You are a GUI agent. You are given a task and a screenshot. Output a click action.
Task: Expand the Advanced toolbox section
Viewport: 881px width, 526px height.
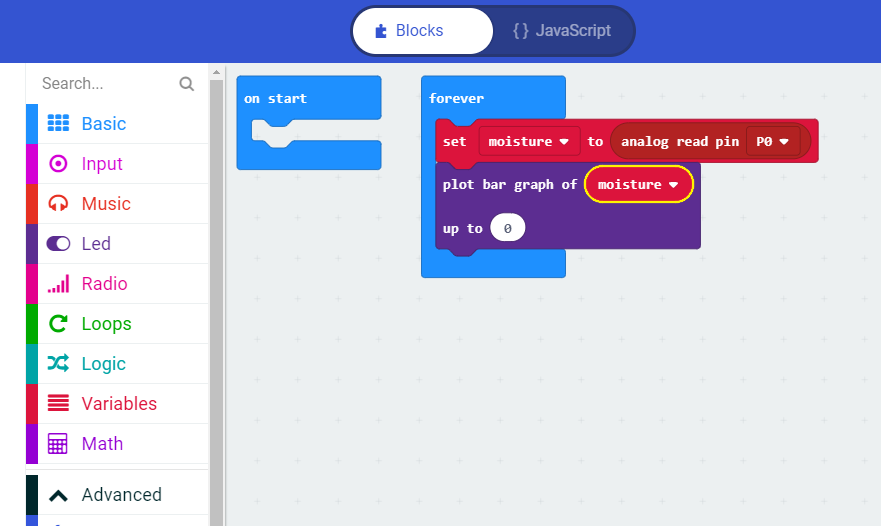coord(108,495)
